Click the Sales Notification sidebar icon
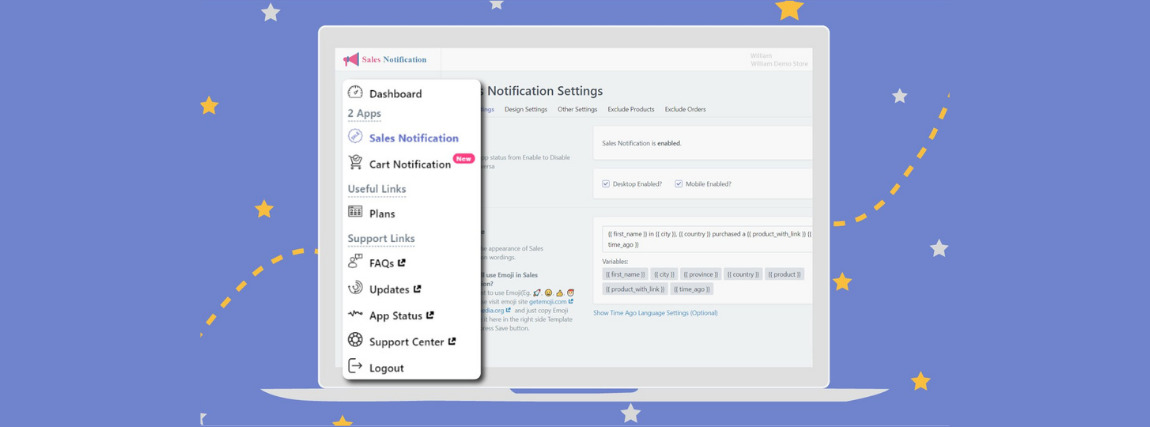The width and height of the screenshot is (1150, 427). click(355, 137)
